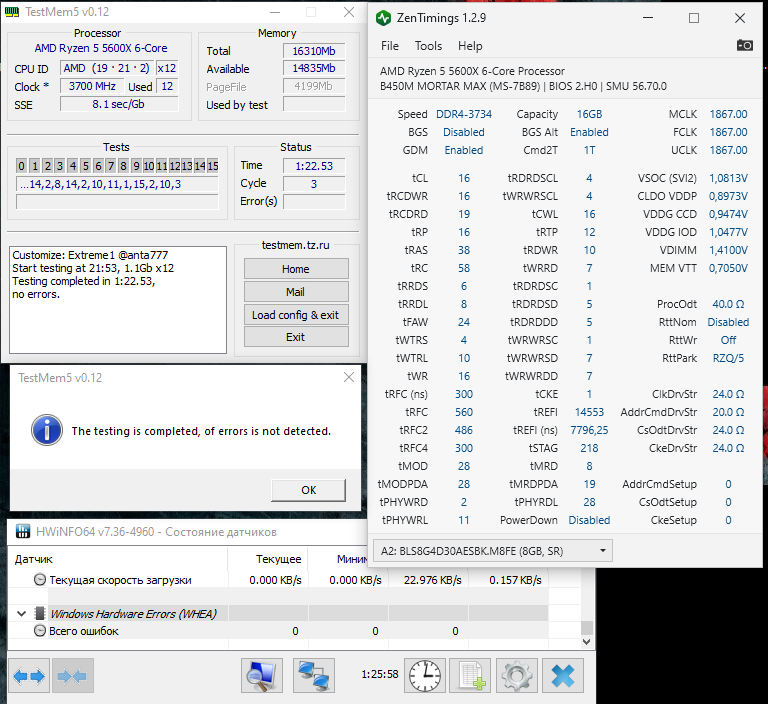The width and height of the screenshot is (768, 704).
Task: Click the 'Всего ошибок' row
Action: tap(278, 631)
